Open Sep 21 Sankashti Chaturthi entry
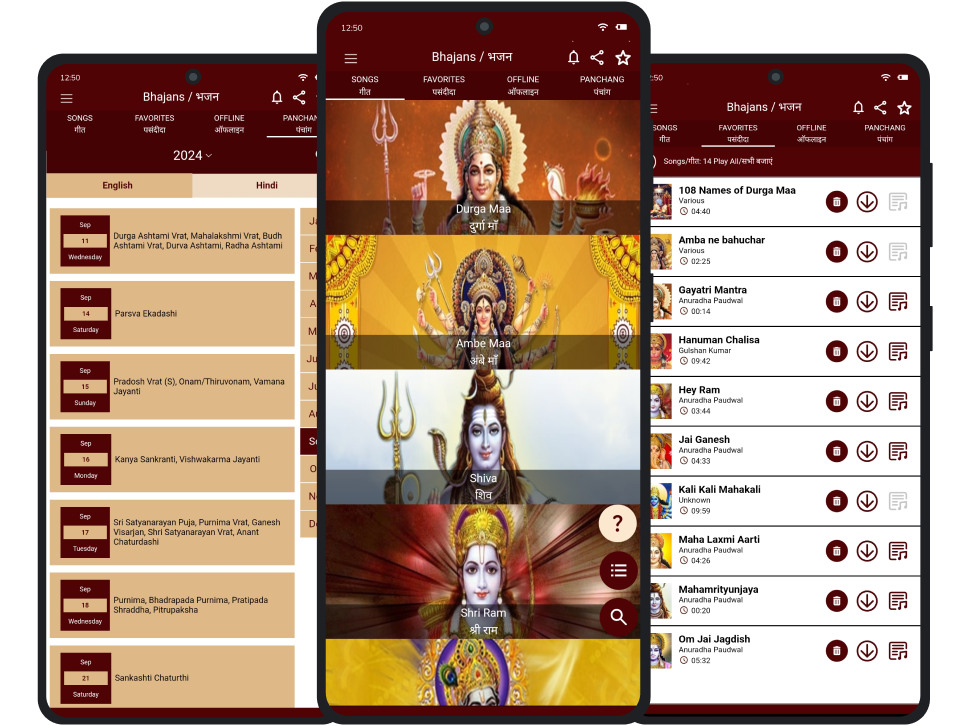The image size is (970, 726). [172, 677]
